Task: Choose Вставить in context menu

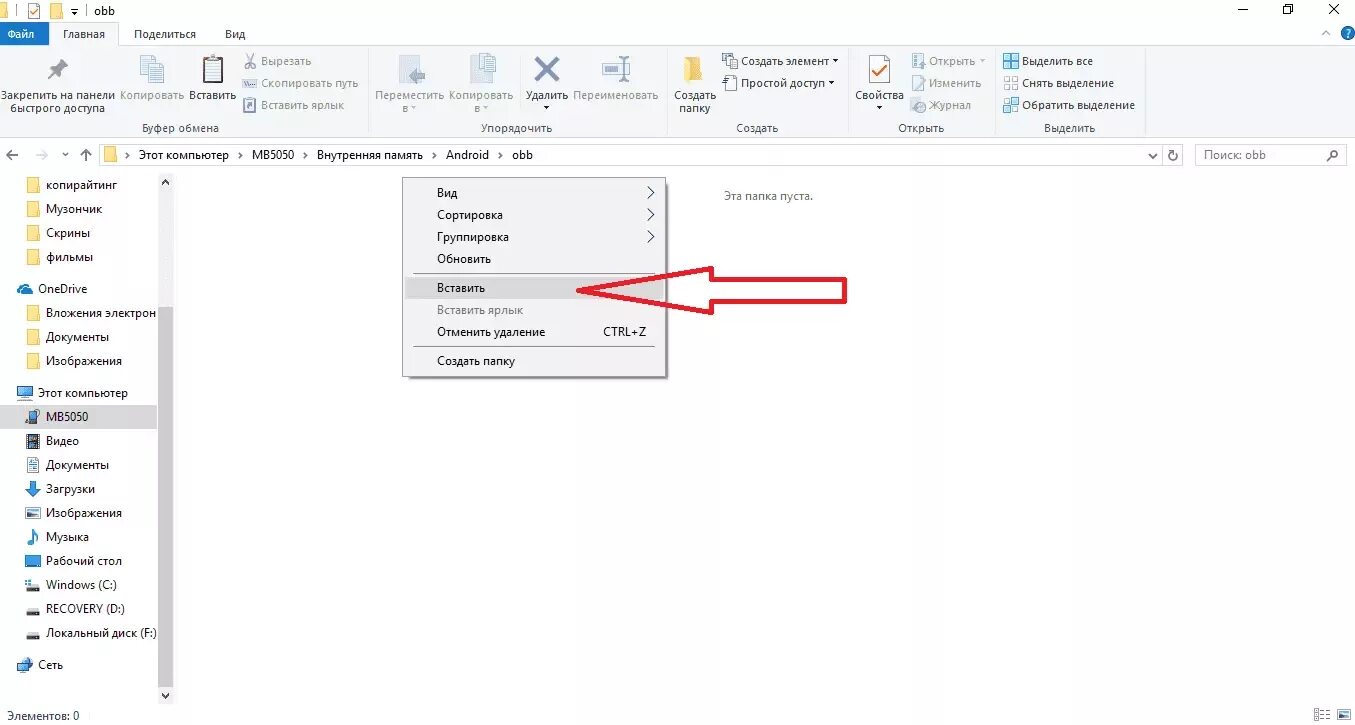Action: (534, 287)
